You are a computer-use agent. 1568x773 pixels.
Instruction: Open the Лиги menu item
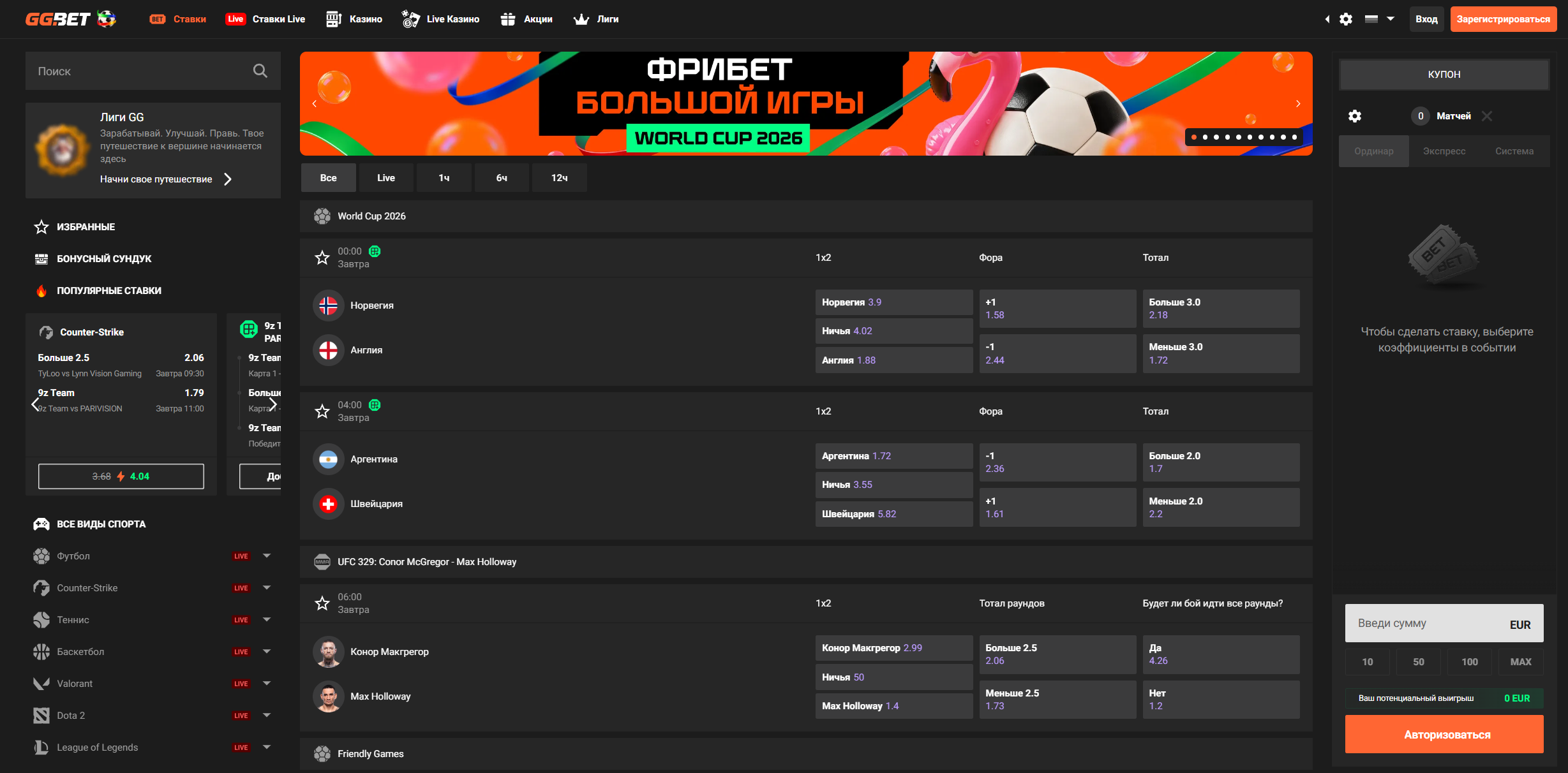(x=596, y=19)
